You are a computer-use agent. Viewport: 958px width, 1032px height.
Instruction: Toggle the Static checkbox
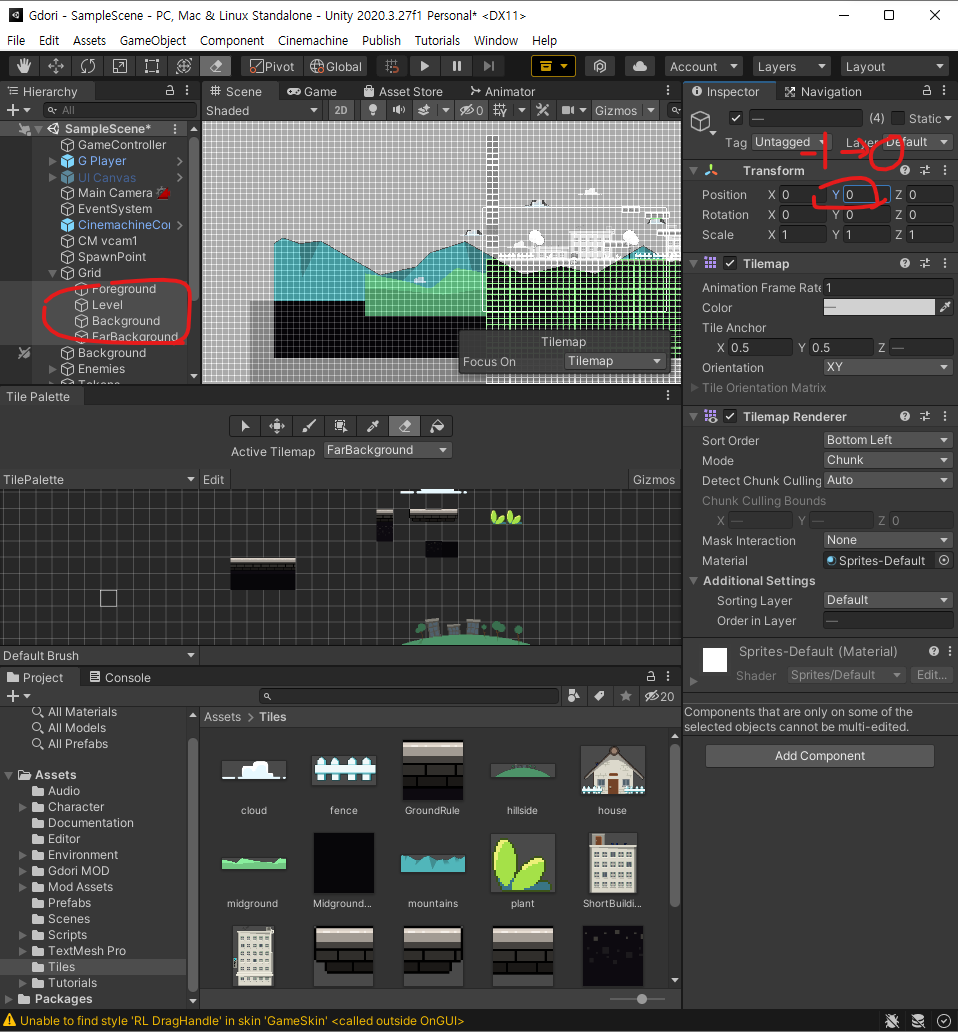click(897, 118)
